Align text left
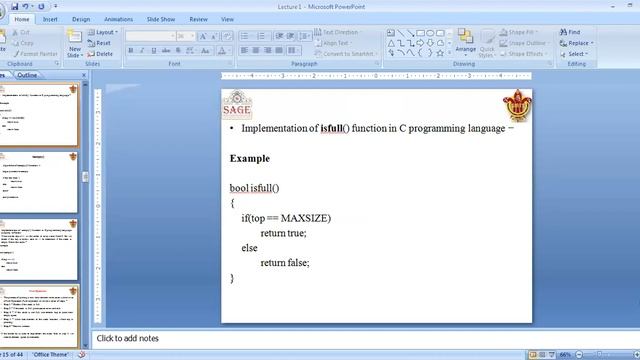 coord(244,51)
